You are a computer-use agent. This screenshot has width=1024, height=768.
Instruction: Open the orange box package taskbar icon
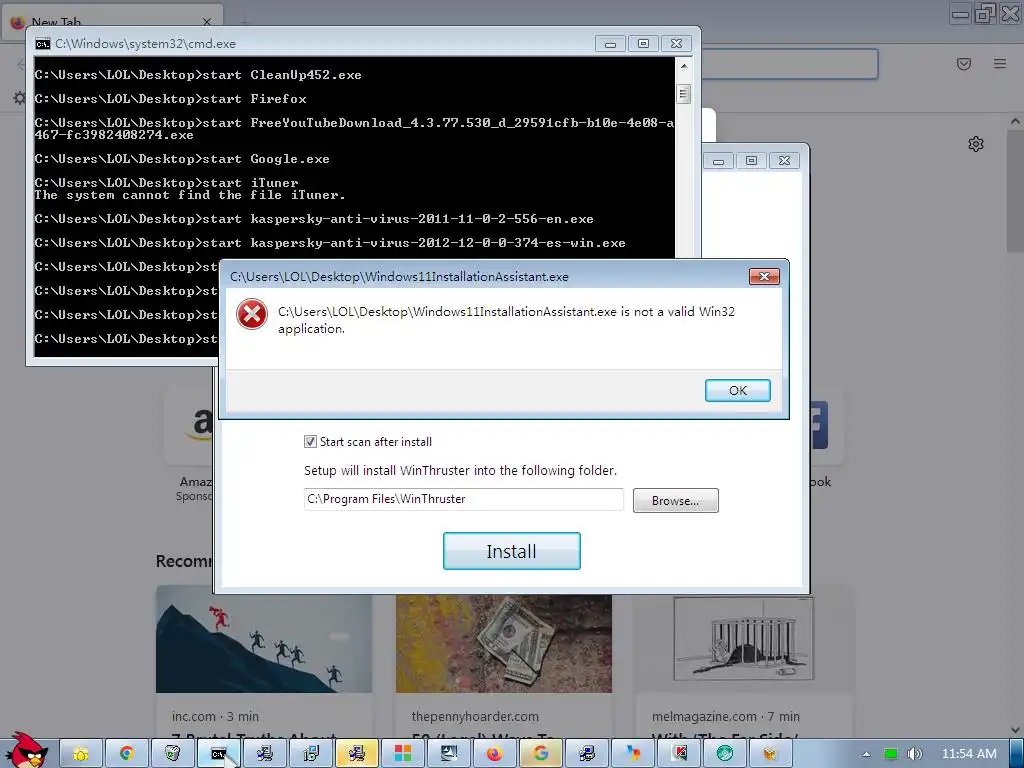click(771, 754)
